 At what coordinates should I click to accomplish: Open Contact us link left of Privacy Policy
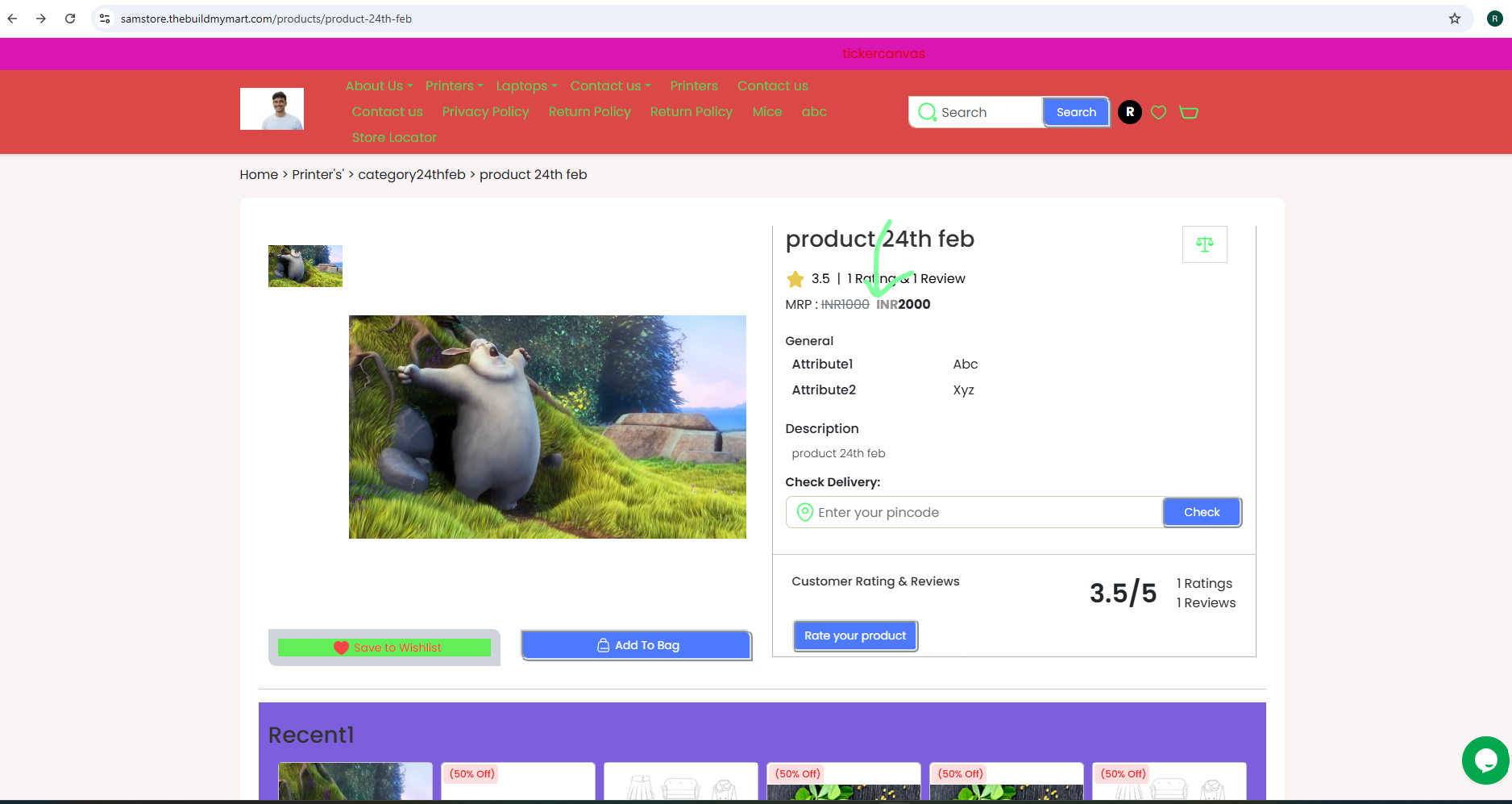[387, 112]
